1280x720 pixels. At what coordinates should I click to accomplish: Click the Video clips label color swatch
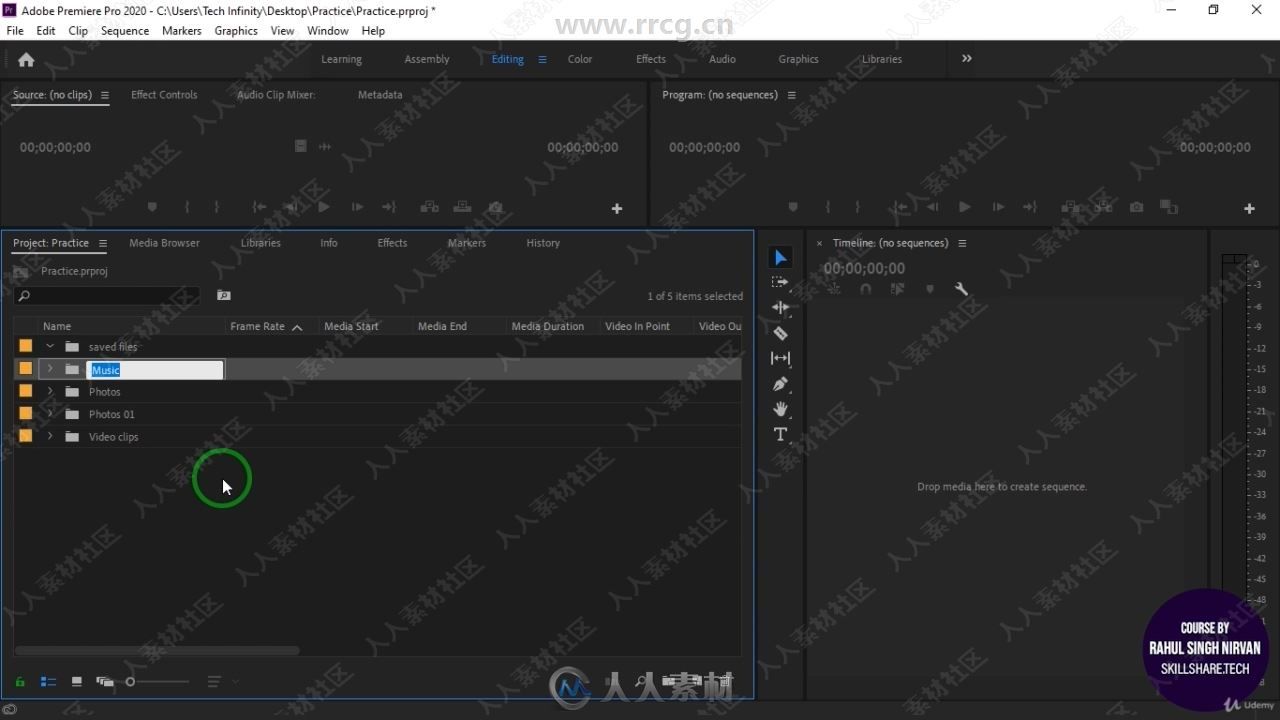pos(26,436)
